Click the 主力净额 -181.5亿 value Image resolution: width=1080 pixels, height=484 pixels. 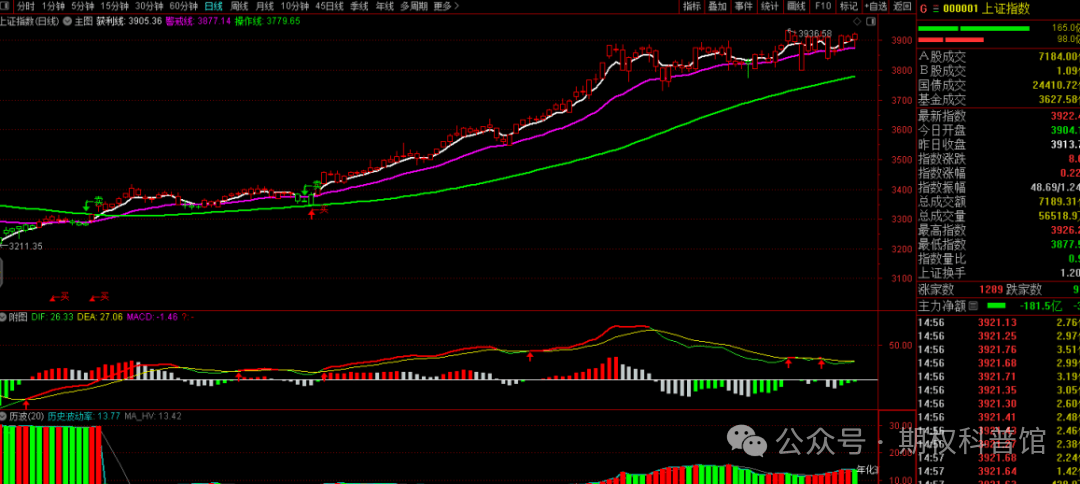tap(1039, 305)
